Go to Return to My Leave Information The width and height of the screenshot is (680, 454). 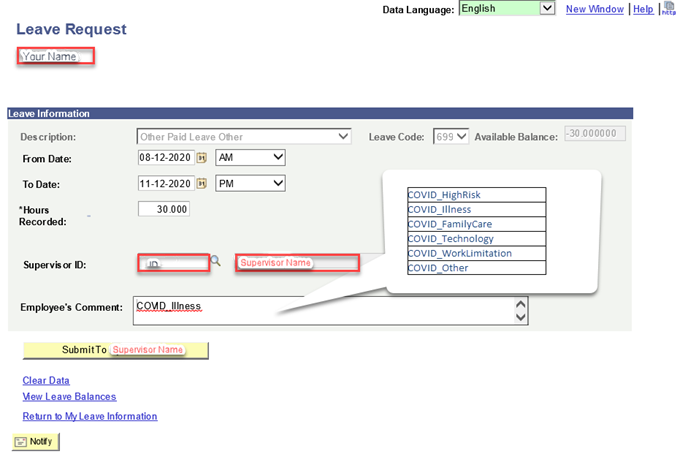[x=90, y=416]
